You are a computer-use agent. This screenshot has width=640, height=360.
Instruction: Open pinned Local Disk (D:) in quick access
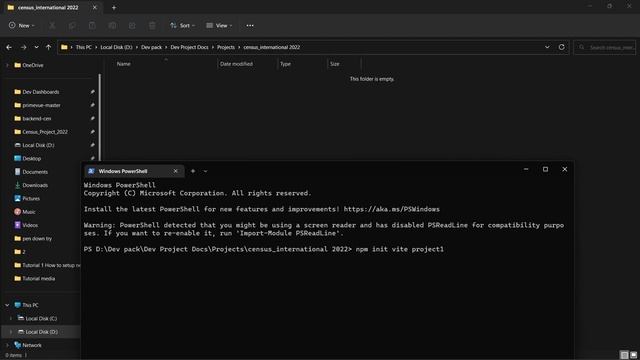(x=38, y=145)
